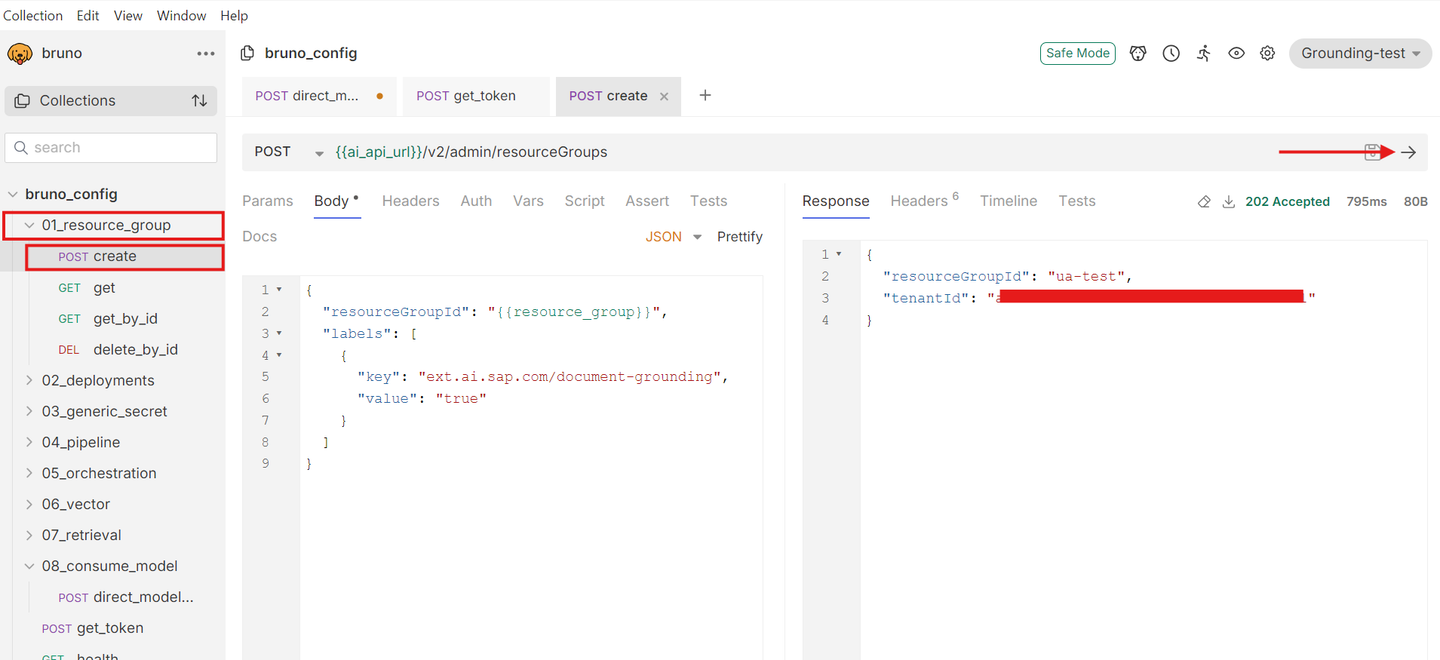Click the eye icon in top toolbar
This screenshot has height=660, width=1440.
point(1237,54)
